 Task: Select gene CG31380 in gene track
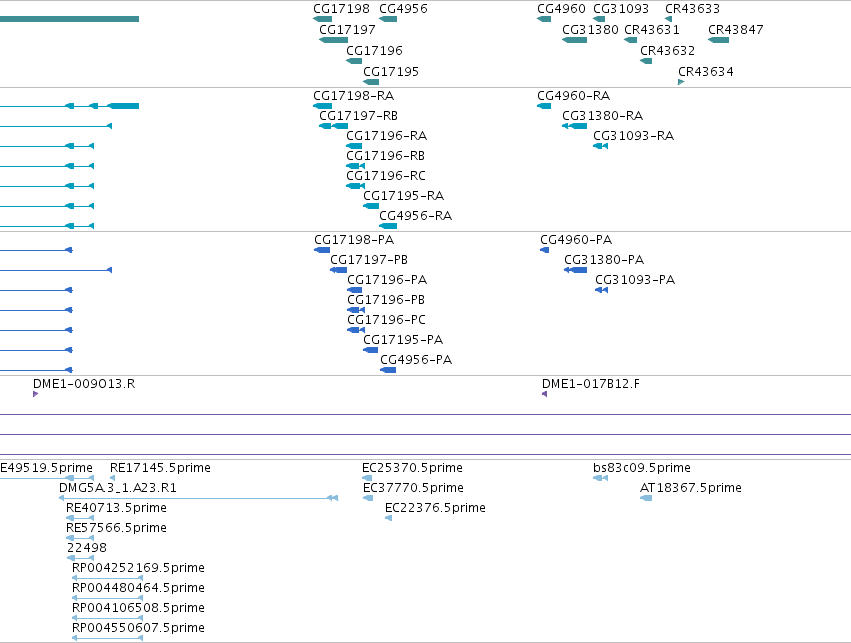click(x=574, y=40)
